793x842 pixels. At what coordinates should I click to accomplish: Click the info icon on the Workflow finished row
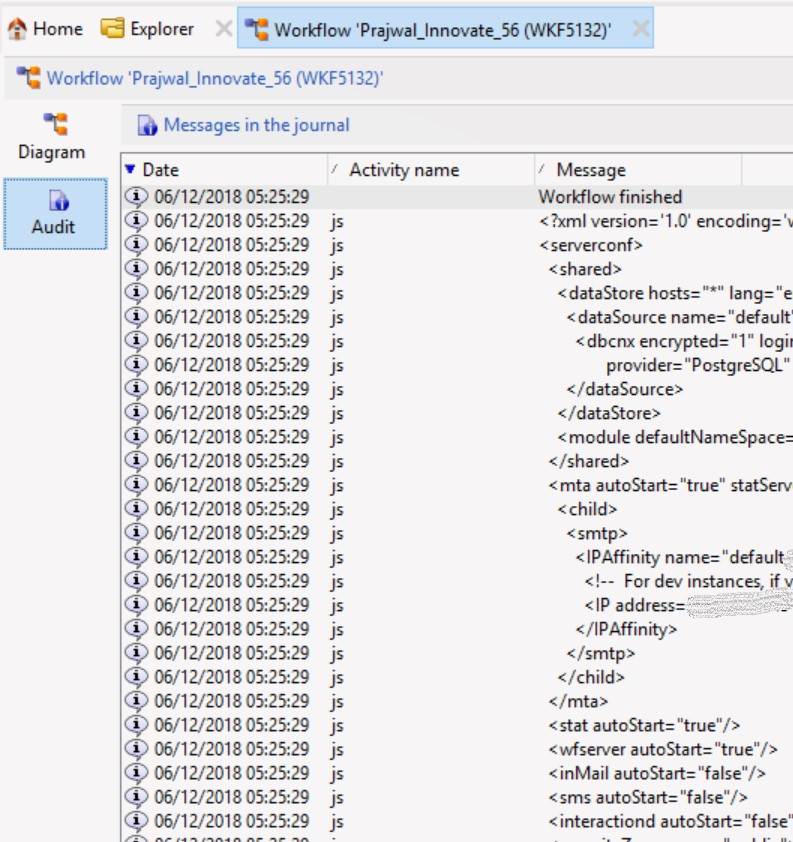coord(136,197)
